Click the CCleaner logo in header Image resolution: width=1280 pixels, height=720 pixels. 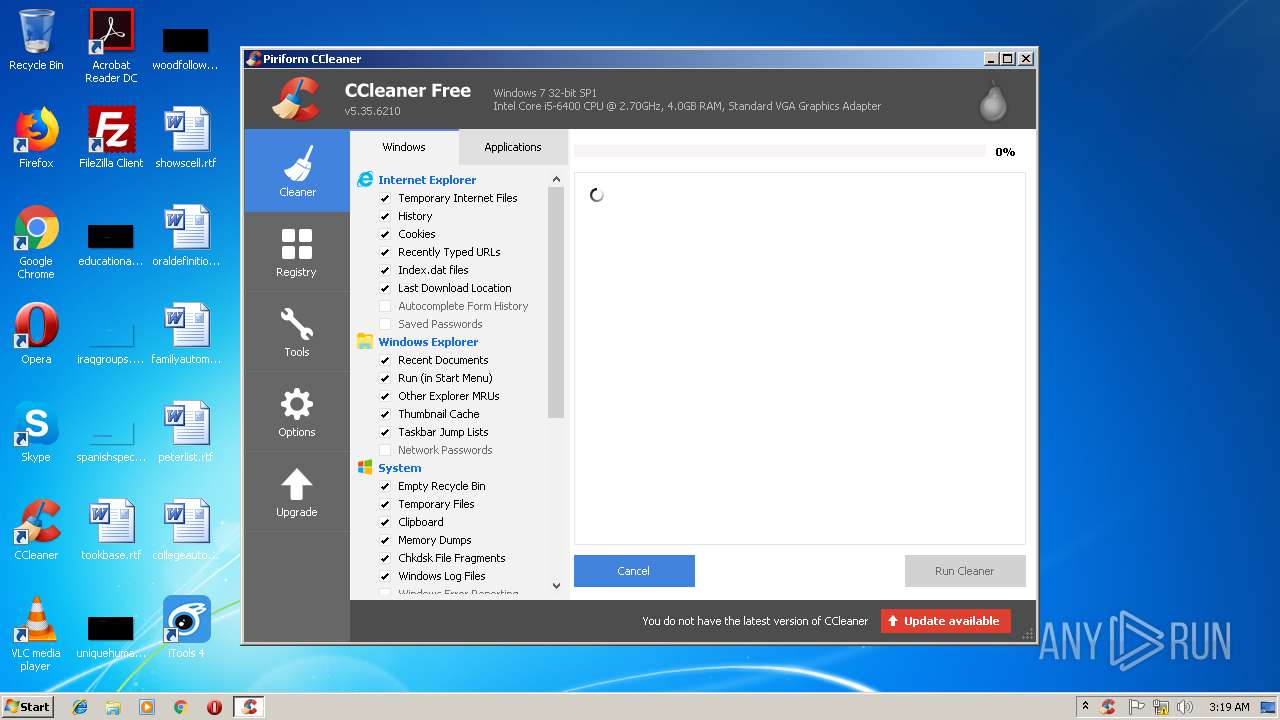[x=296, y=99]
